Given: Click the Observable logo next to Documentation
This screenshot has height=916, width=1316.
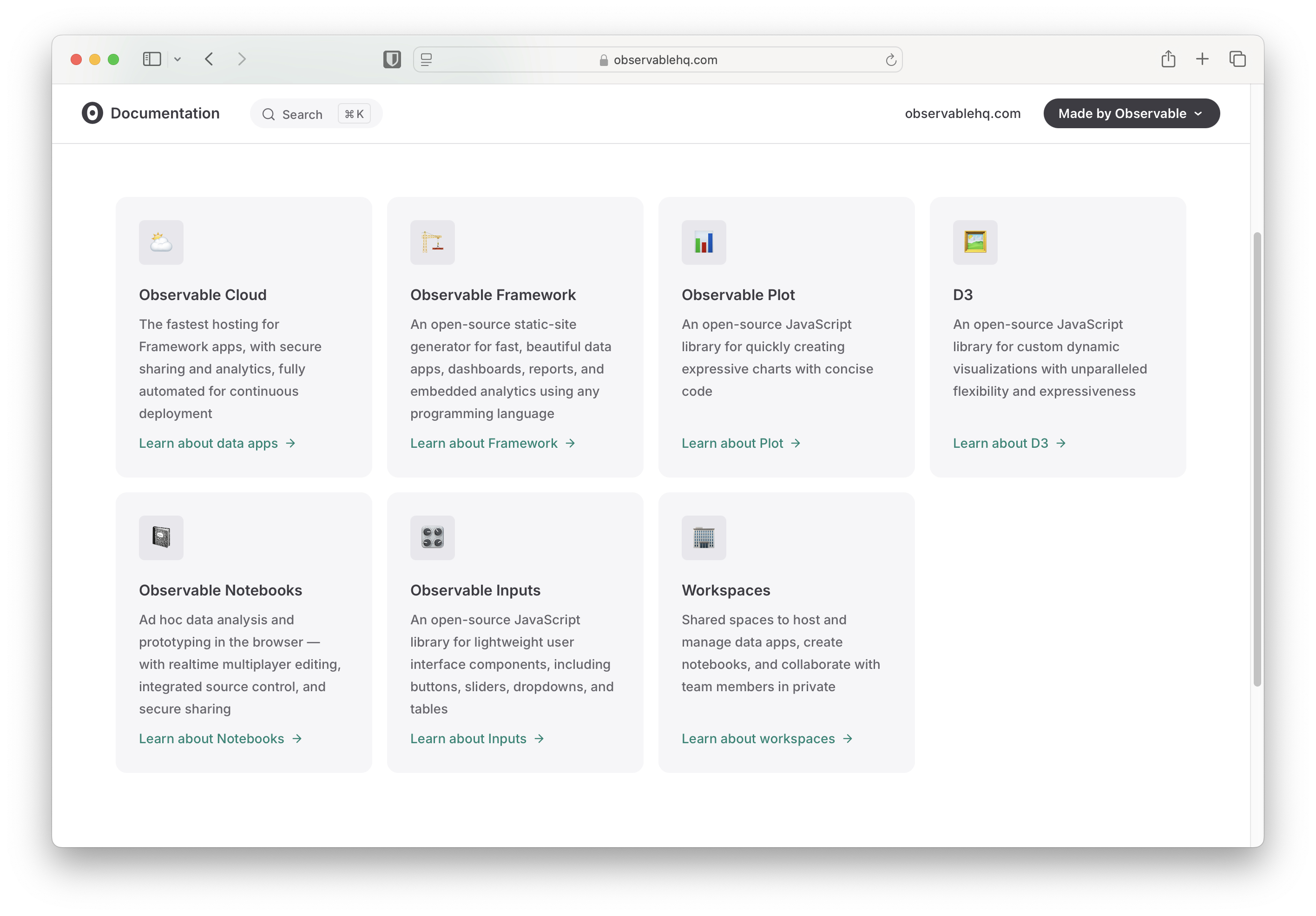Looking at the screenshot, I should (92, 113).
